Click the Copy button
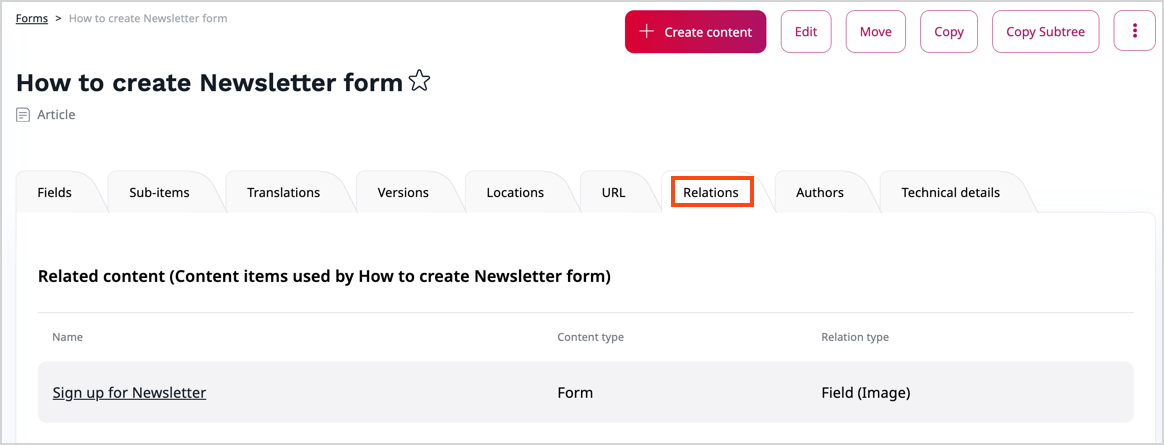The height and width of the screenshot is (445, 1164). click(x=948, y=31)
